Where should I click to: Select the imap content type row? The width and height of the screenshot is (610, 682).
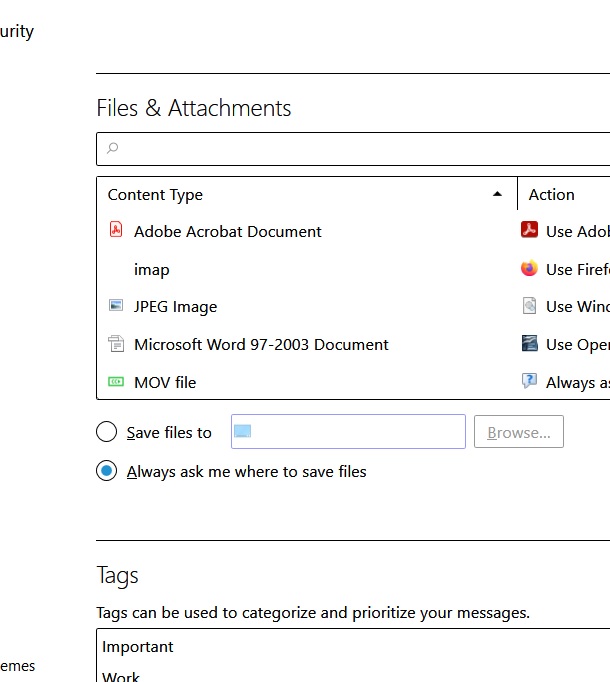(152, 269)
